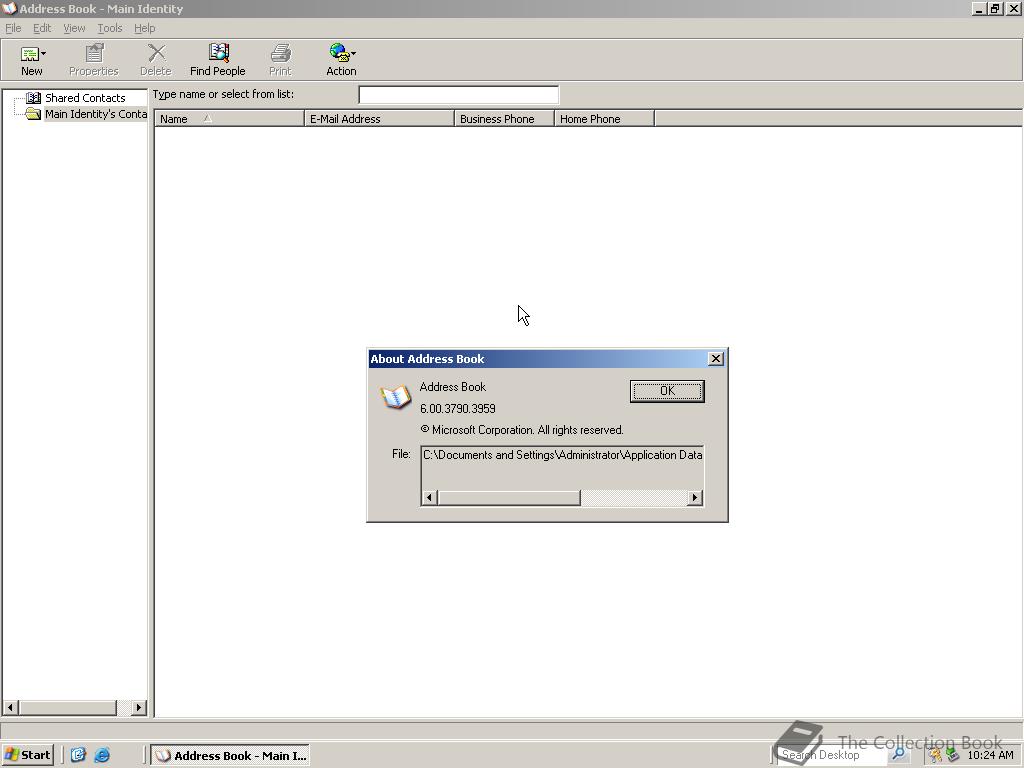Click the Main Identity's folder icon
Image resolution: width=1024 pixels, height=768 pixels.
point(33,114)
